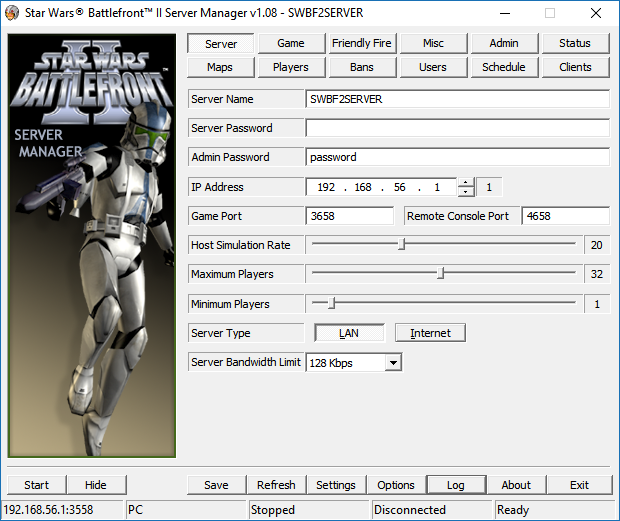Increase IP Address index with up arrow
This screenshot has width=620, height=521.
click(466, 182)
